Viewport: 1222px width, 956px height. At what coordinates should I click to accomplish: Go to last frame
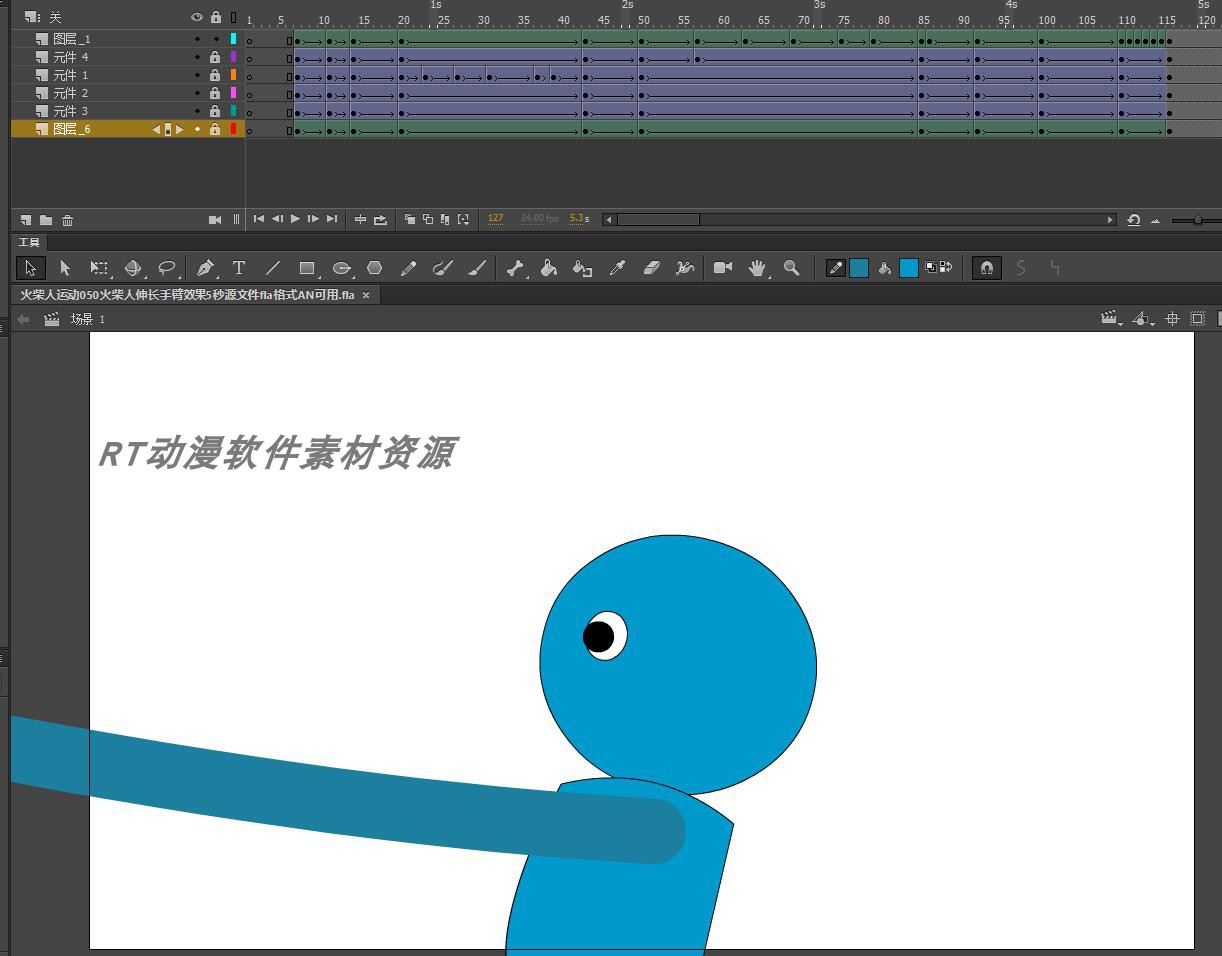pos(332,219)
